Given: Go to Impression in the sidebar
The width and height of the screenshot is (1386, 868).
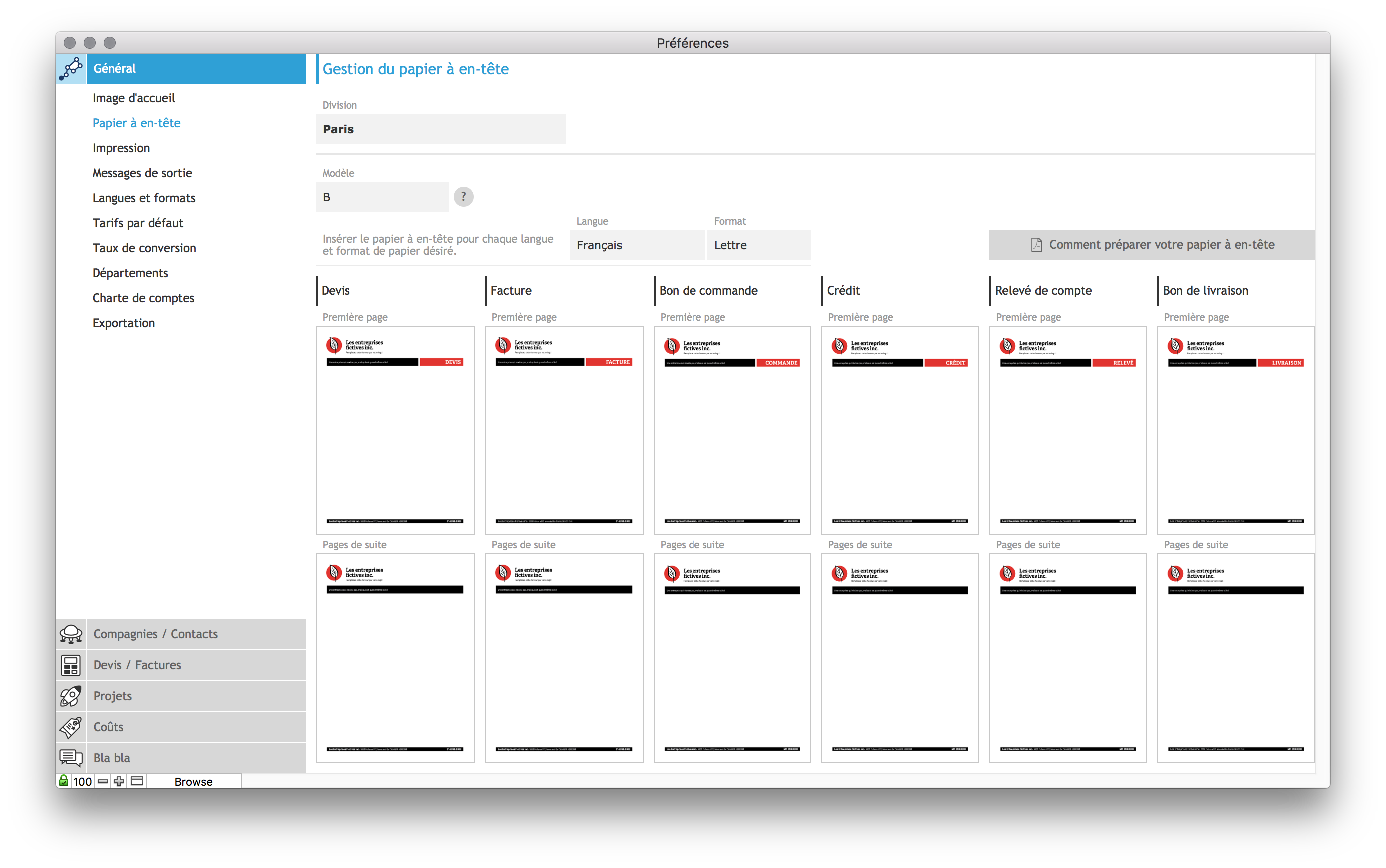Looking at the screenshot, I should (x=121, y=148).
